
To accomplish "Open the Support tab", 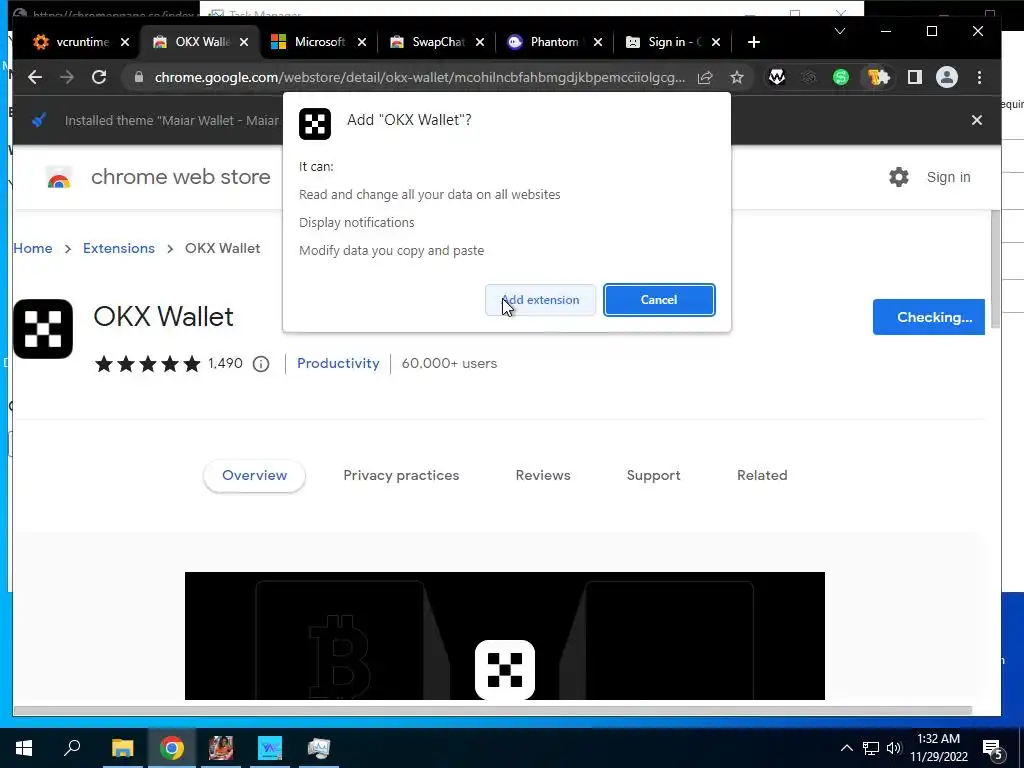I will 653,475.
